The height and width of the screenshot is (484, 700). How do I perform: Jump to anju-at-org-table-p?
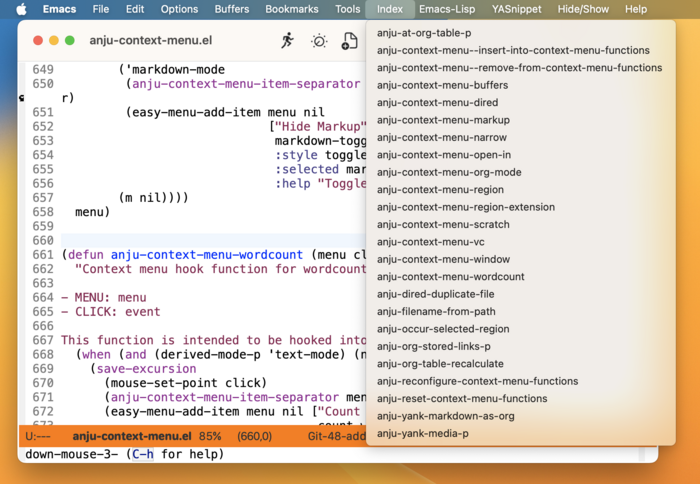click(x=521, y=33)
